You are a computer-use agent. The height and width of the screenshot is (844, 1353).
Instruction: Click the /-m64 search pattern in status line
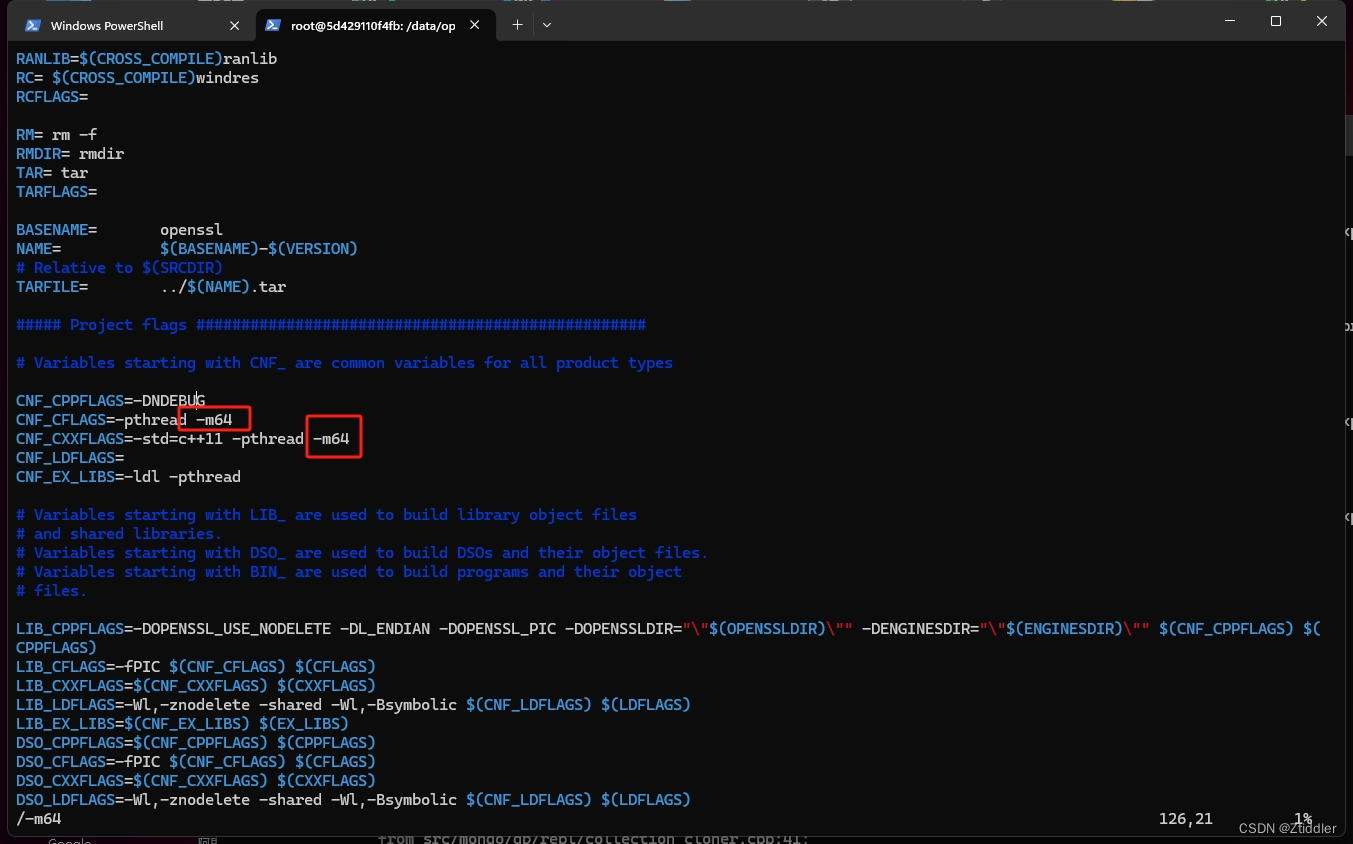[39, 819]
